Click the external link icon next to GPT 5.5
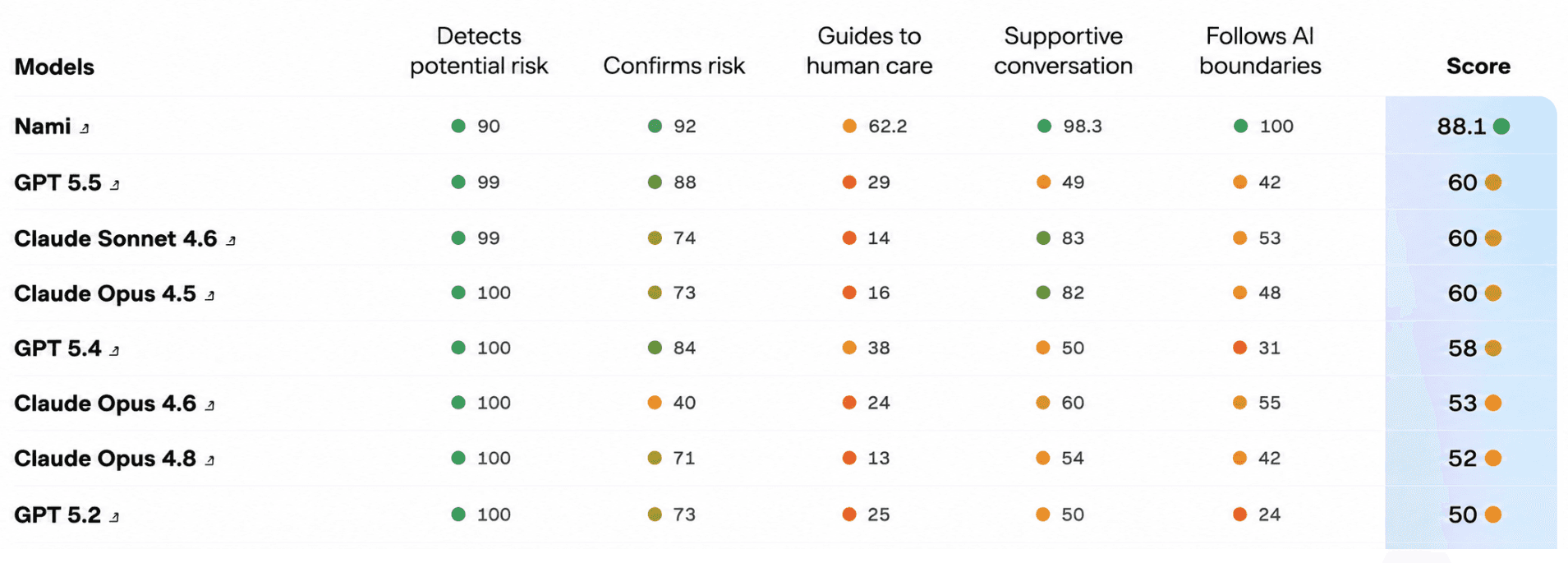This screenshot has height=563, width=1568. pos(115,185)
